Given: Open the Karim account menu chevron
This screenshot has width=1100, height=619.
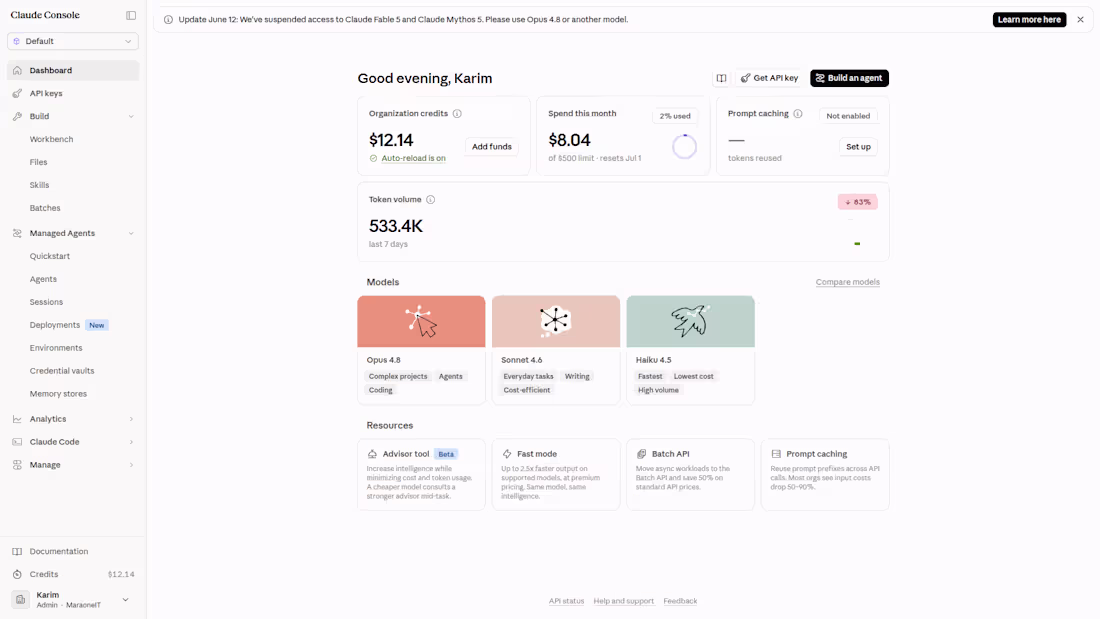Looking at the screenshot, I should coord(126,600).
